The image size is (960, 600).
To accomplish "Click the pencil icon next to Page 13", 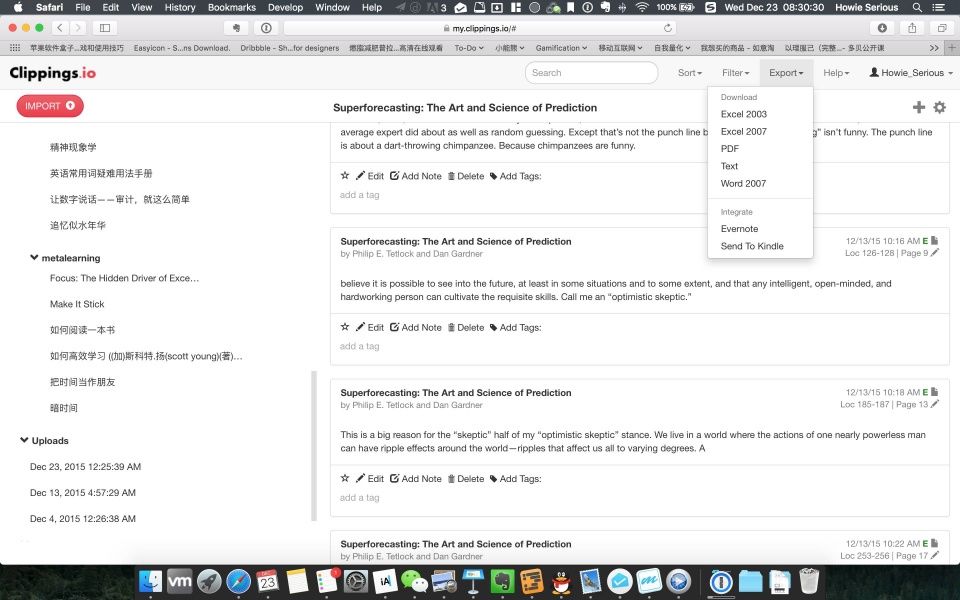I will [x=934, y=404].
